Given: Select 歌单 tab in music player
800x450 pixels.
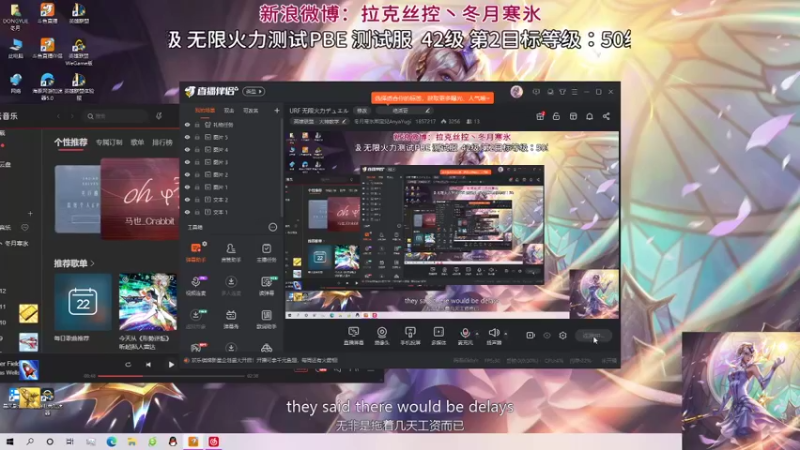Looking at the screenshot, I should (137, 142).
